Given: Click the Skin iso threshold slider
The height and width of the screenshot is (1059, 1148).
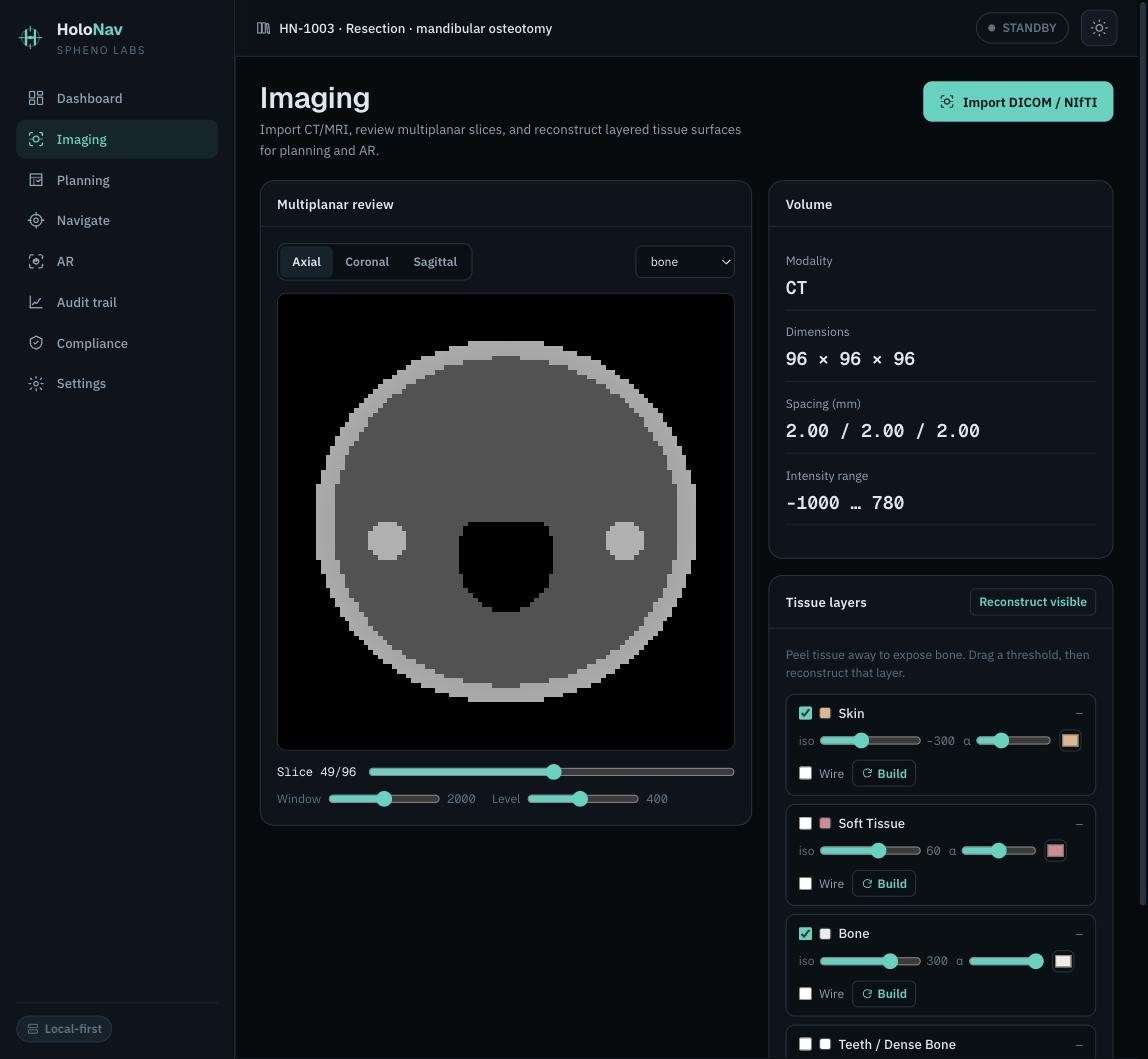Looking at the screenshot, I should [x=870, y=740].
